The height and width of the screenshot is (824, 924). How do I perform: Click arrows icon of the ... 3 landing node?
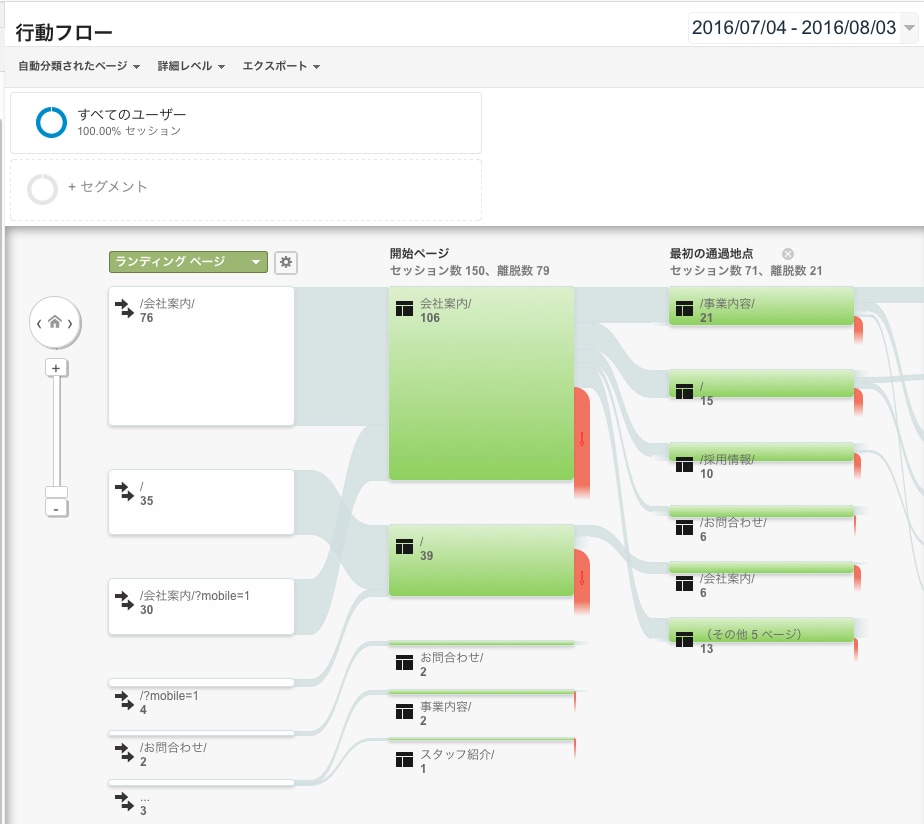(124, 802)
